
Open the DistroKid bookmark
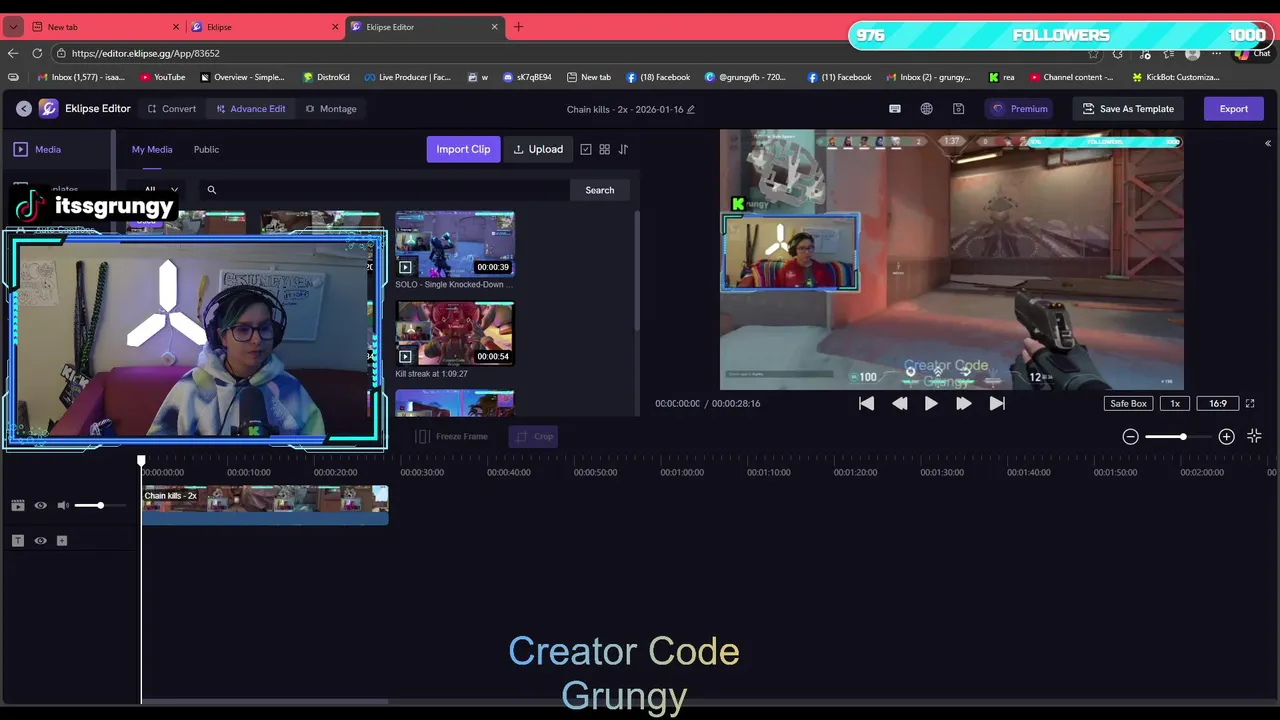coord(325,77)
